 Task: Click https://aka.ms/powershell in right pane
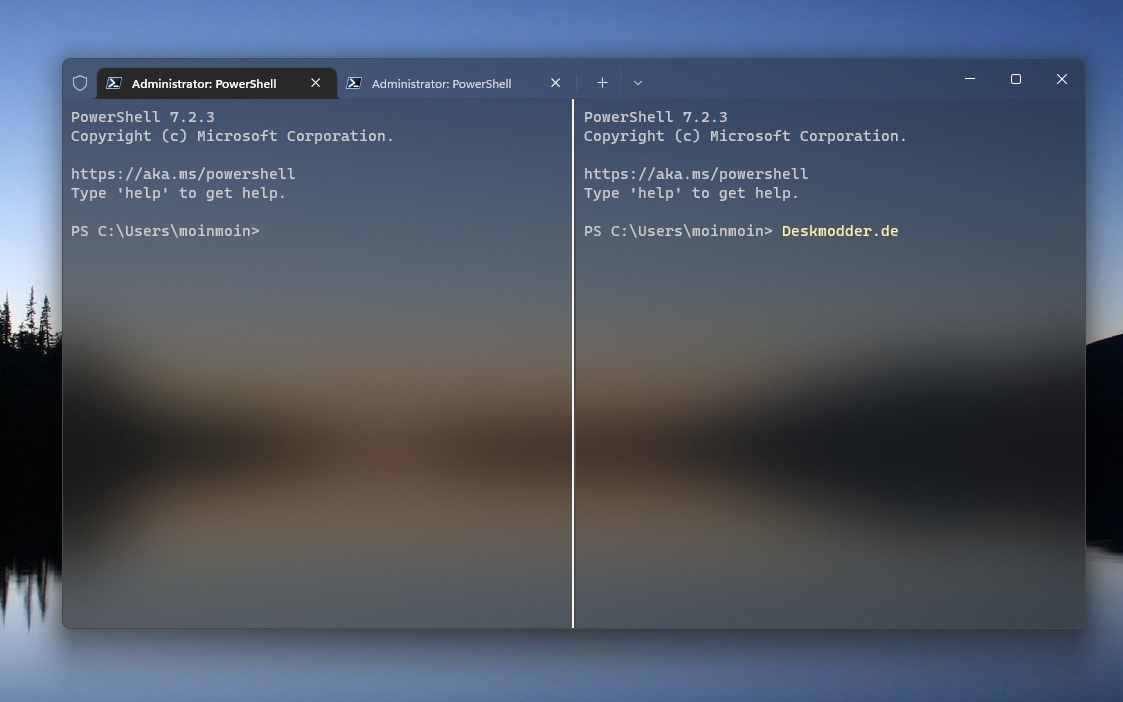pos(696,174)
